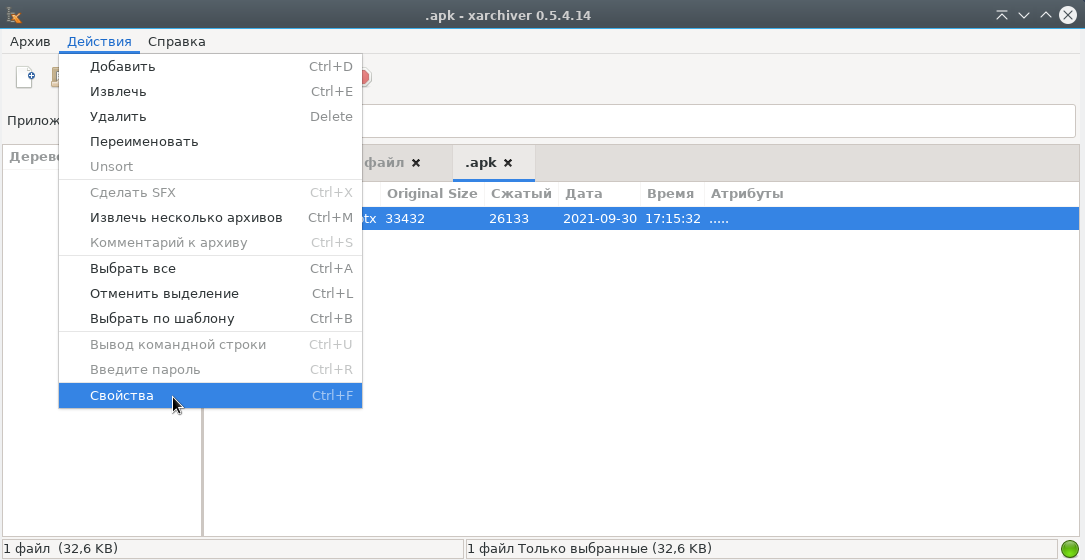This screenshot has height=560, width=1085.
Task: Sort by Original Size column header
Action: 432,194
